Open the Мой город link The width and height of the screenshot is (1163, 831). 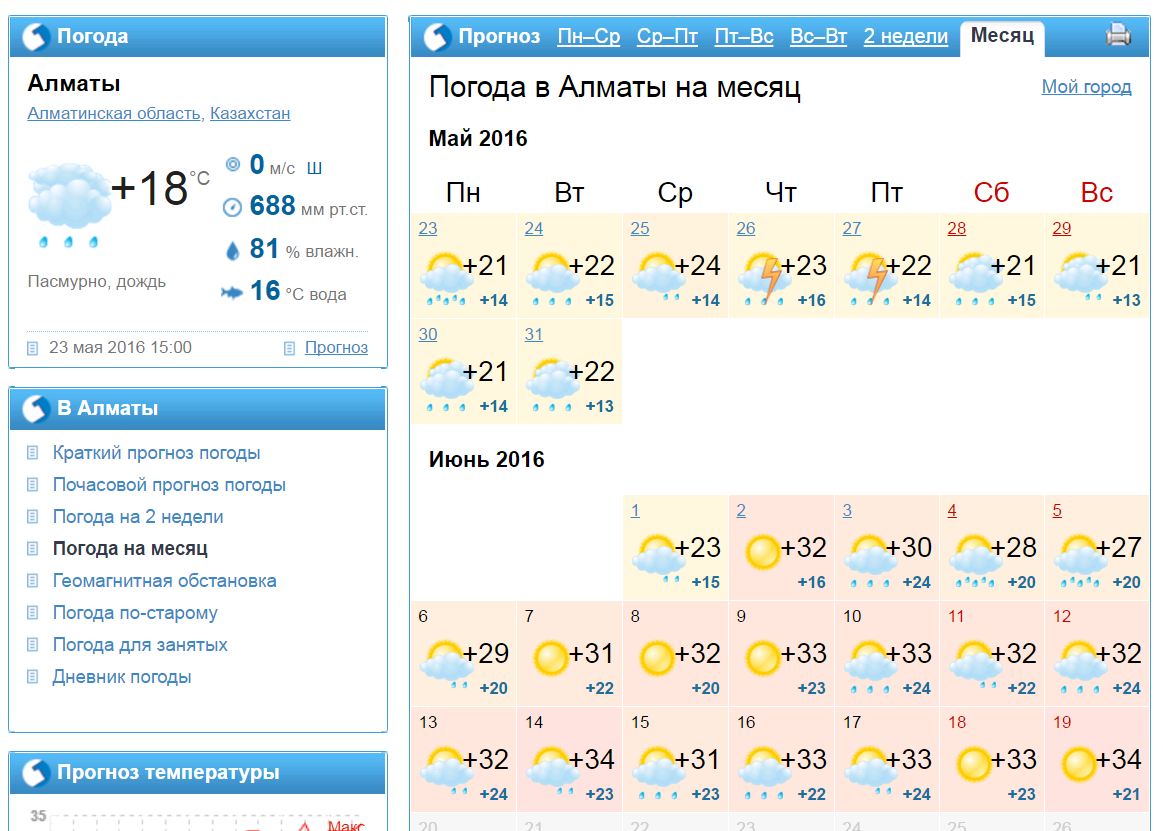tap(1086, 87)
